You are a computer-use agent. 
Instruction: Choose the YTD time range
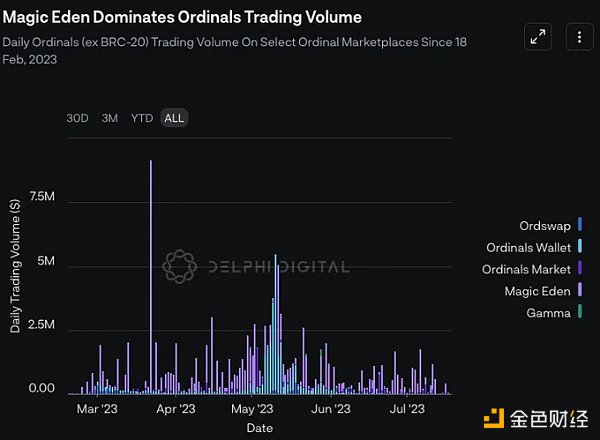(142, 118)
